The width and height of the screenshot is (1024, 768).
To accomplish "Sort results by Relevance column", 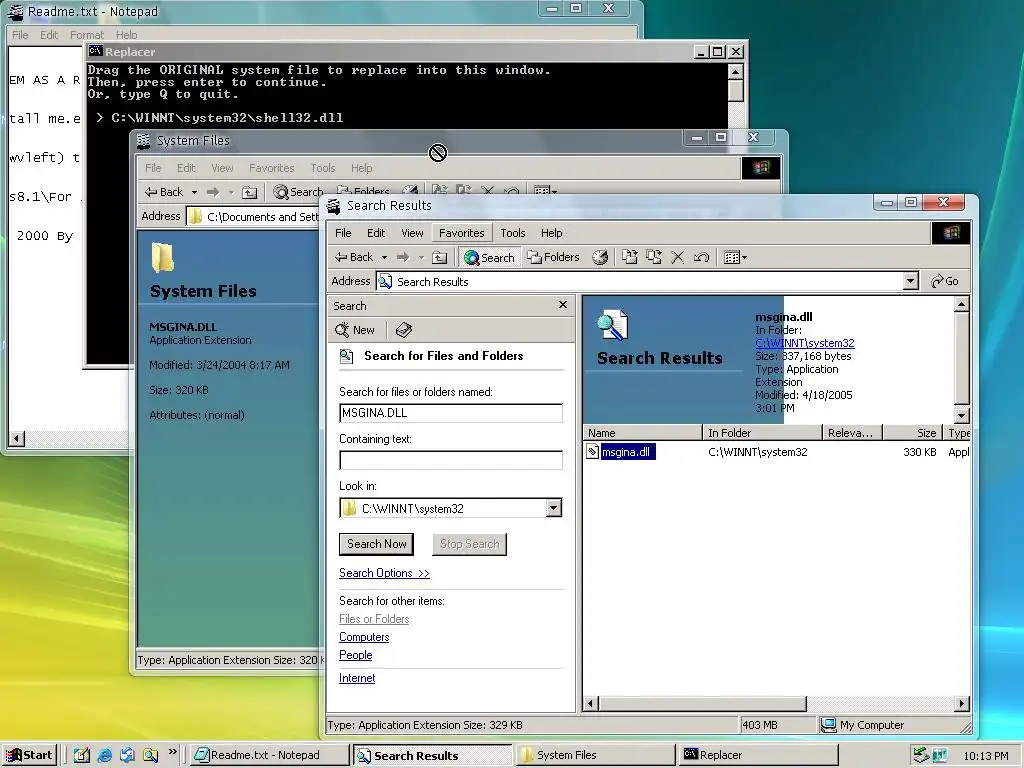I will [x=852, y=432].
